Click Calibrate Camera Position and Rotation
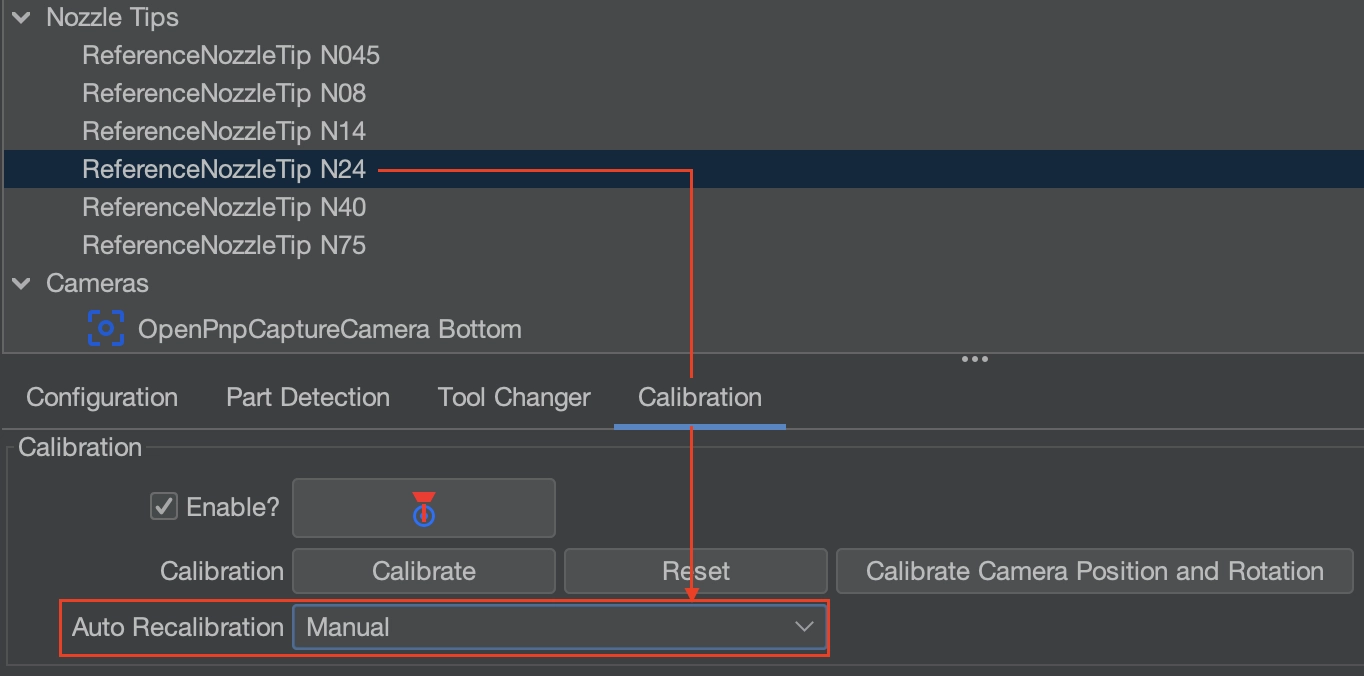Image resolution: width=1364 pixels, height=676 pixels. coord(1094,571)
